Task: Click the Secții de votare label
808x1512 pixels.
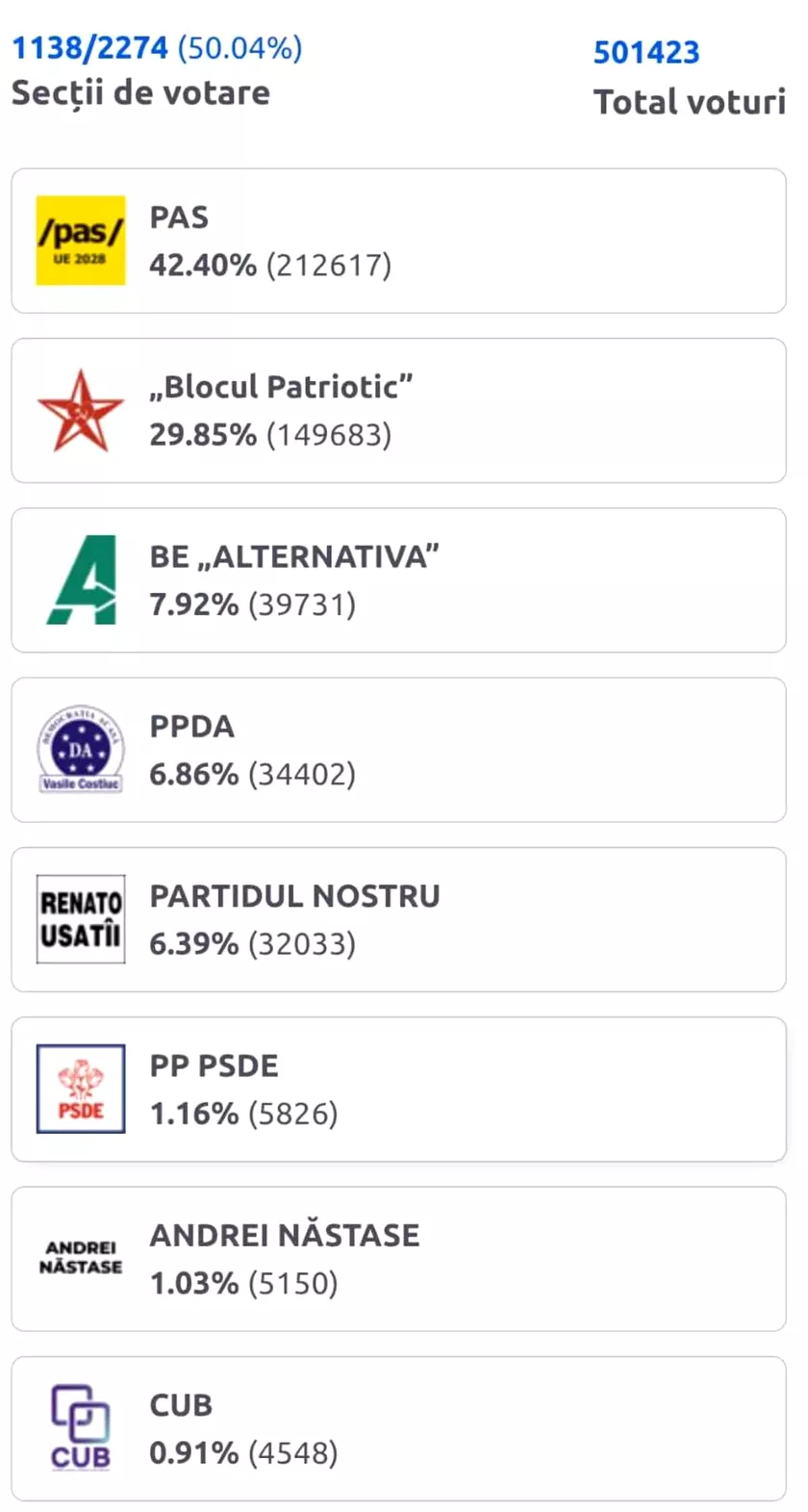Action: click(140, 93)
